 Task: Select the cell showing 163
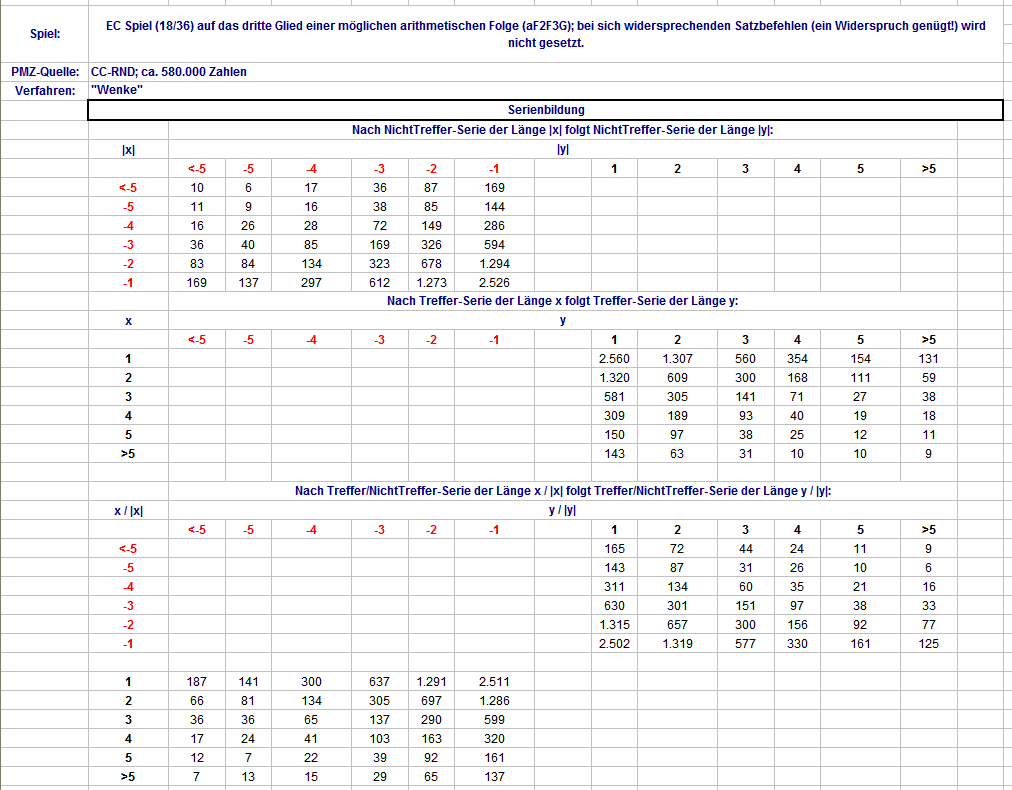click(431, 739)
